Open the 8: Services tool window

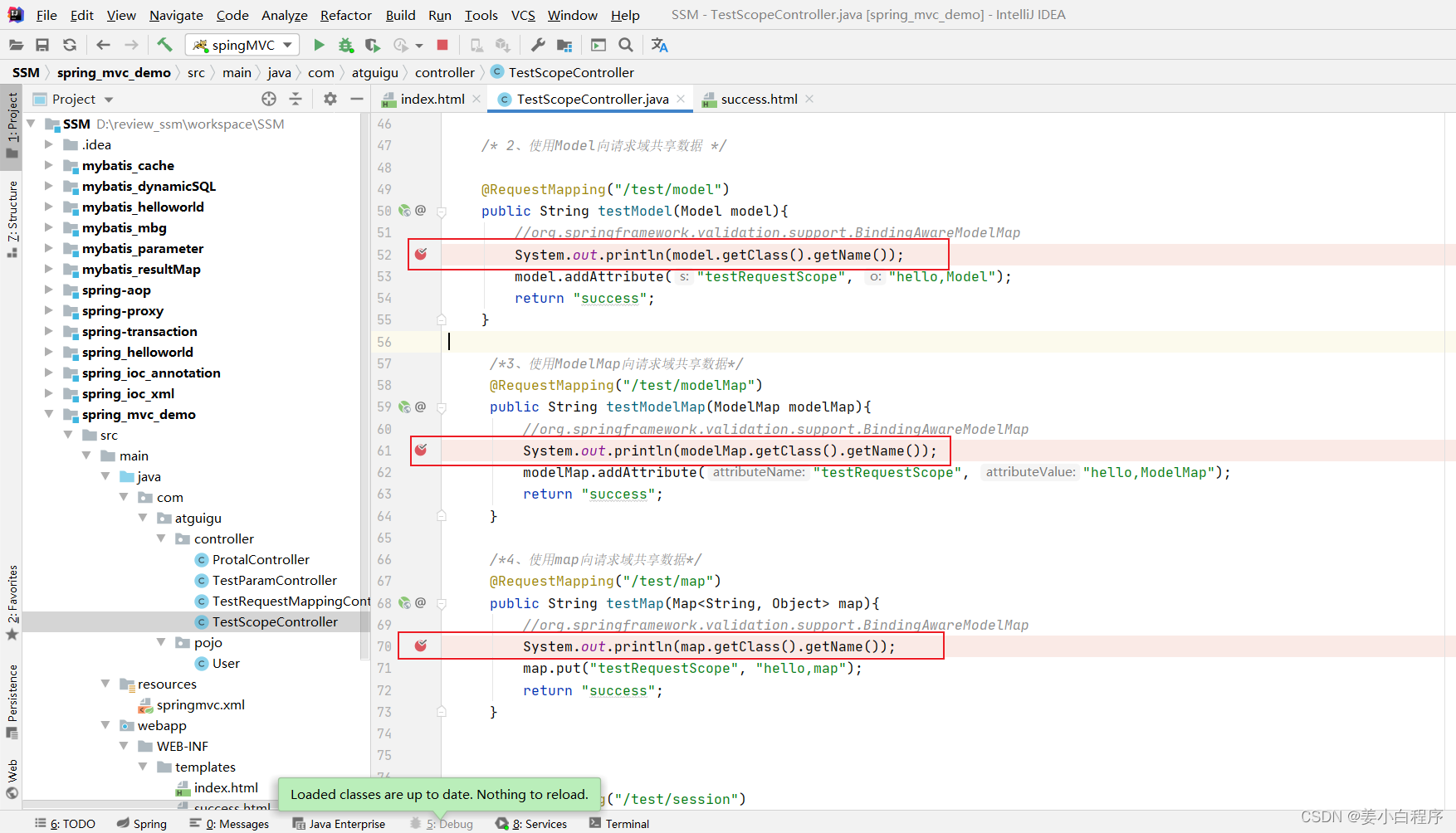click(531, 823)
